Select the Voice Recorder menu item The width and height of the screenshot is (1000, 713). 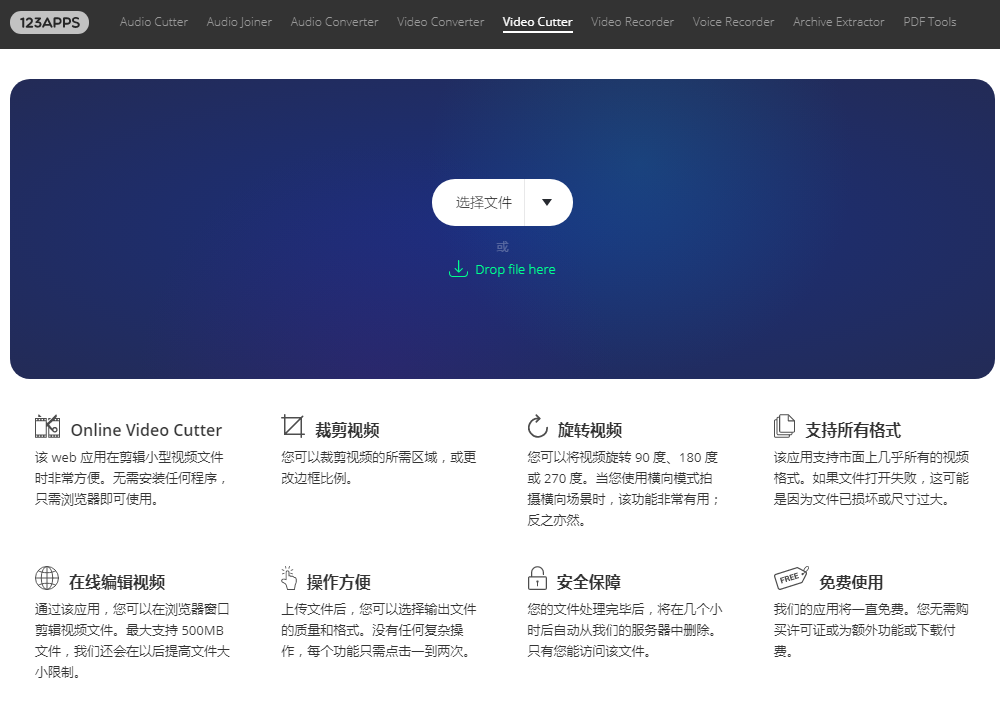(733, 21)
